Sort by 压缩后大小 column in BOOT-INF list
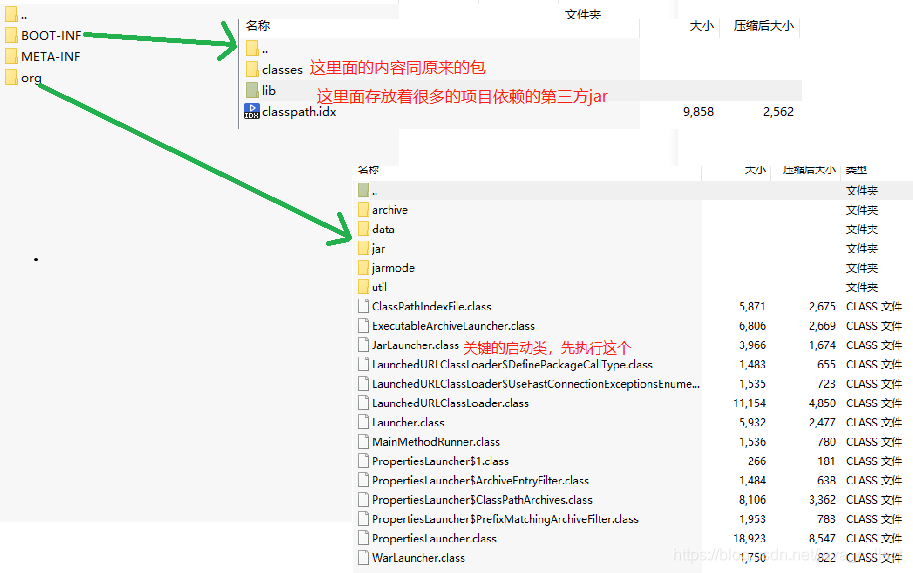Image resolution: width=913 pixels, height=573 pixels. click(763, 26)
